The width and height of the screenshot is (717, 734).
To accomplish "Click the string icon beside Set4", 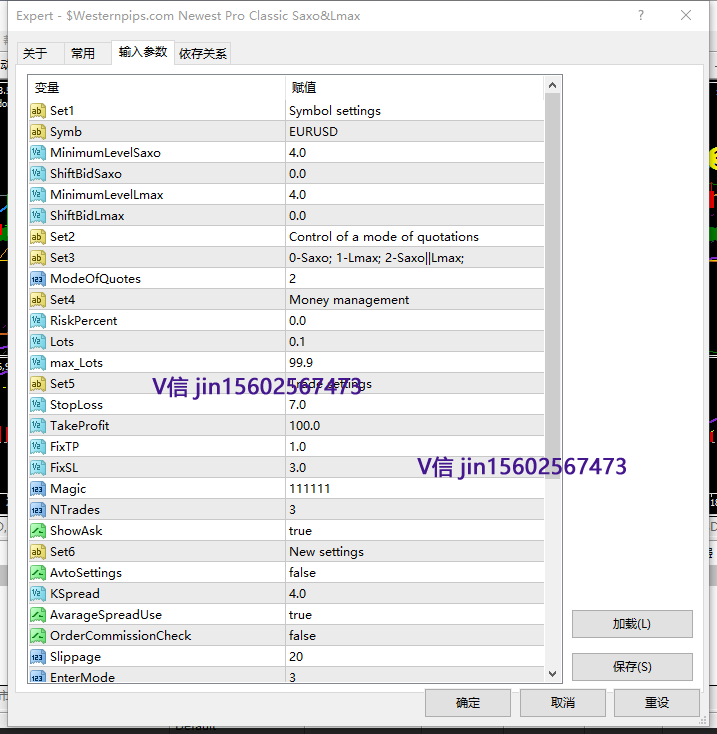I will pos(38,300).
